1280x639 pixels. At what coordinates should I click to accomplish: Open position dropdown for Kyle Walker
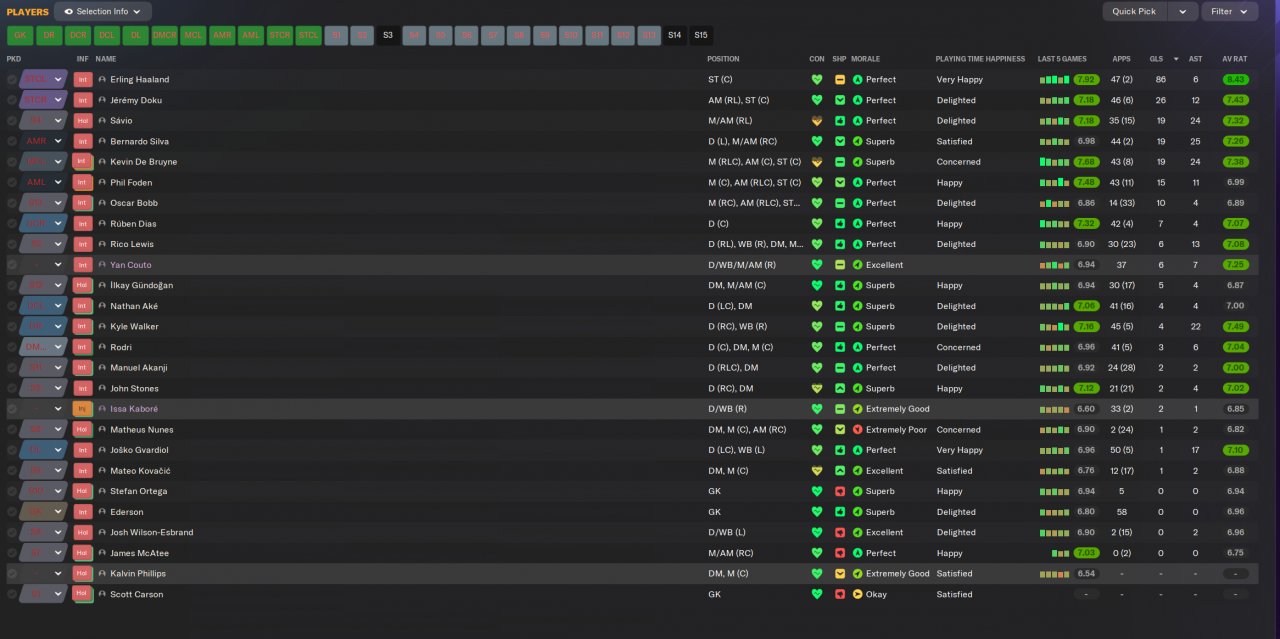coord(59,327)
